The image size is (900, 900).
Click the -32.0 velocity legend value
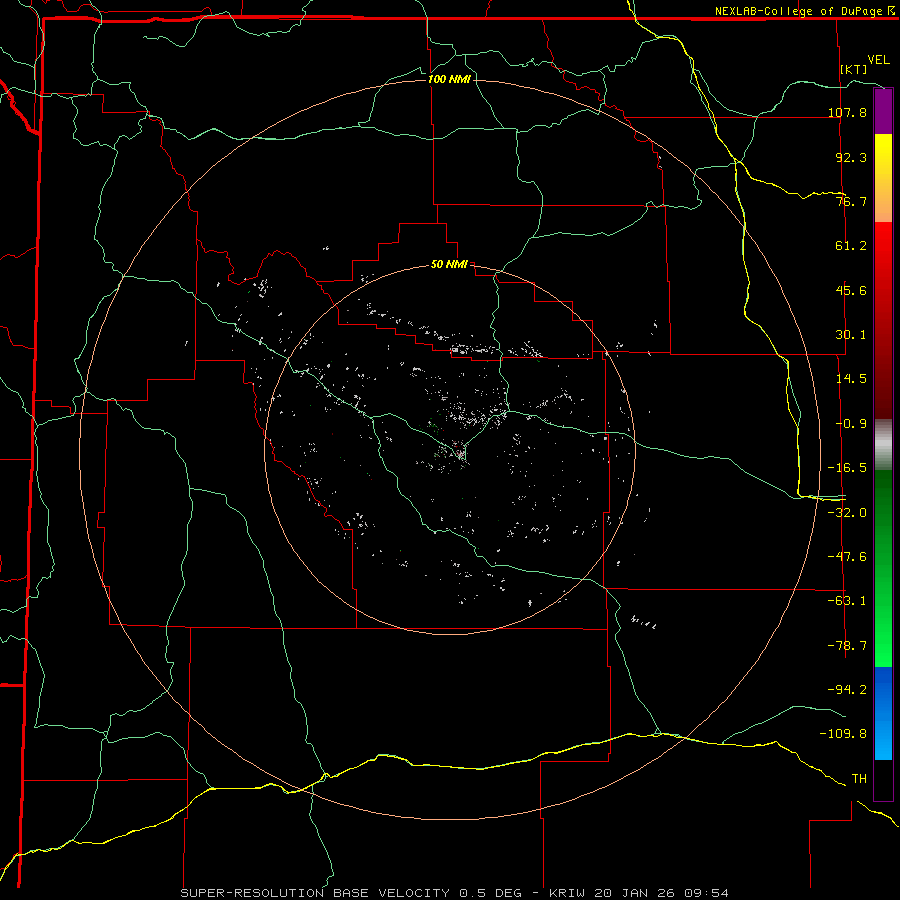point(847,513)
